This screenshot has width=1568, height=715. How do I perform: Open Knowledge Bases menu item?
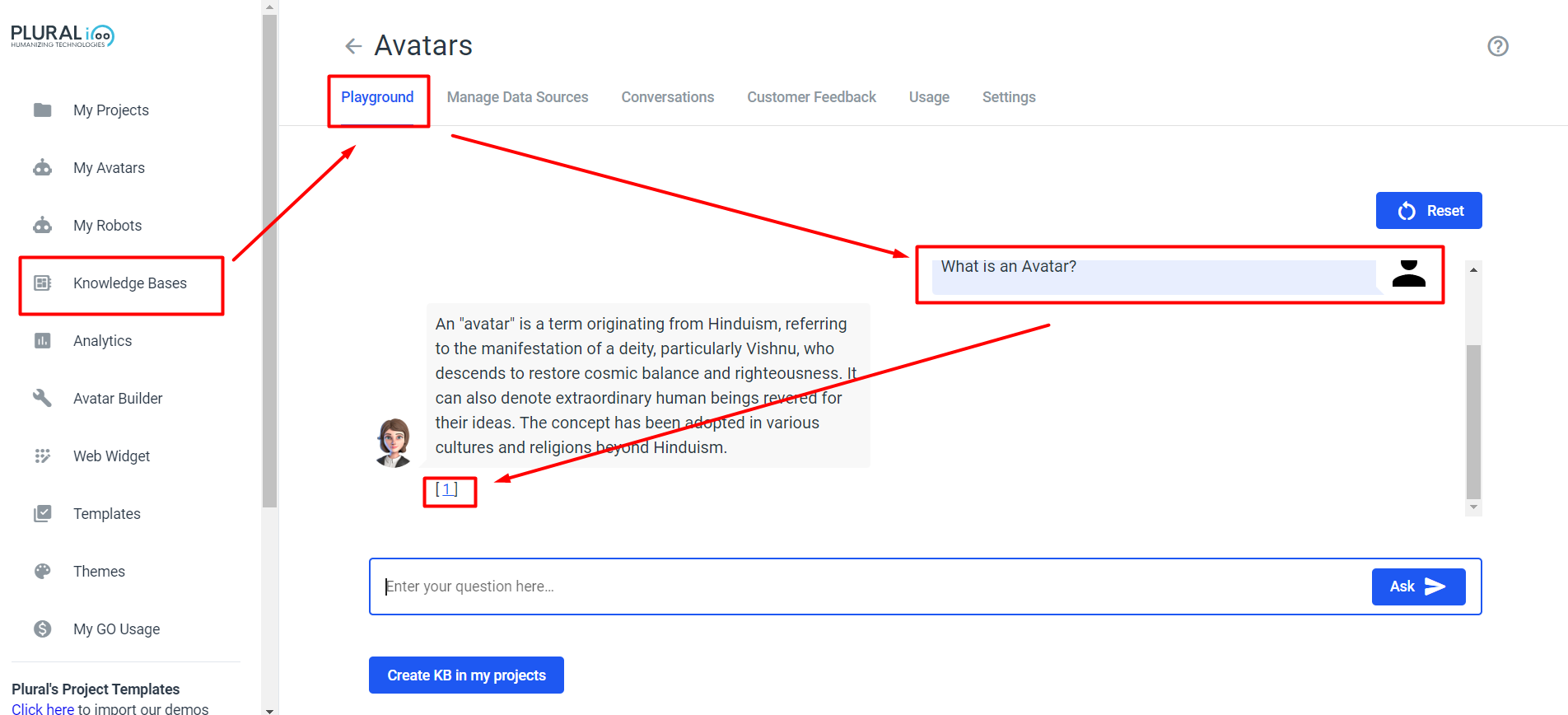click(130, 283)
